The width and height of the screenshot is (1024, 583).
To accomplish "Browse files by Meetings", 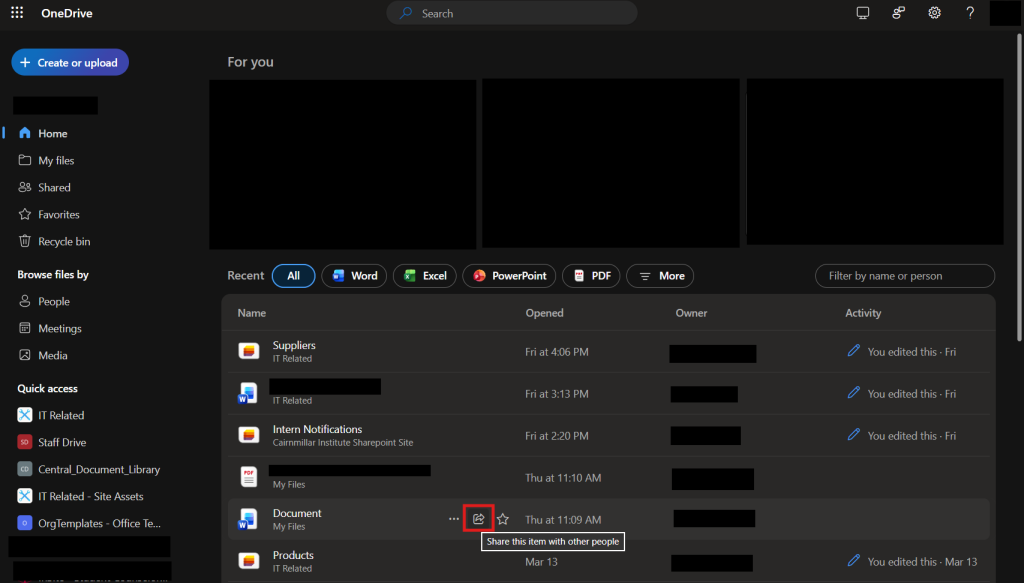I will coord(59,328).
